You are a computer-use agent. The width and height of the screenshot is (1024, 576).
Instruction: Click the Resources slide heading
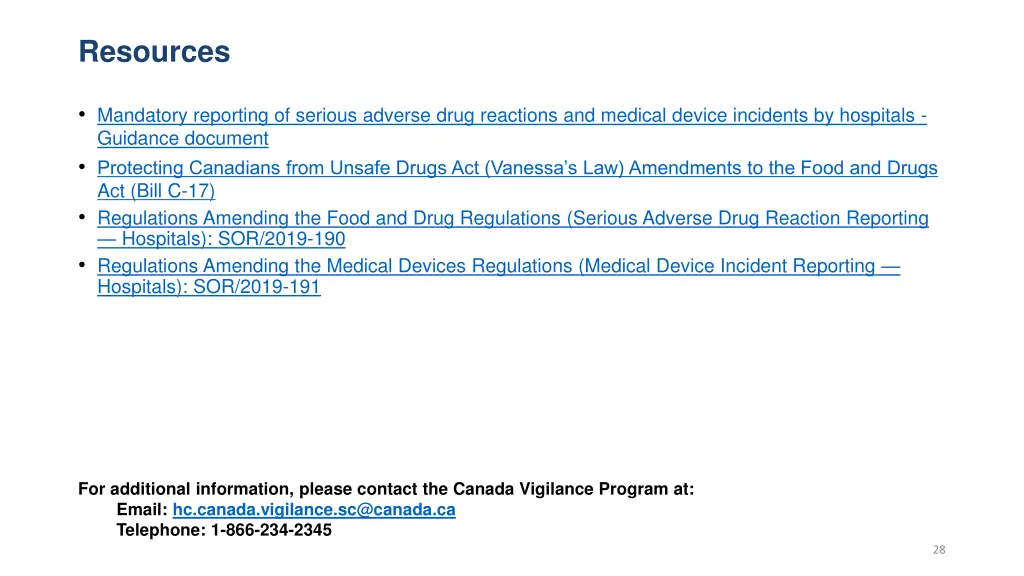pos(154,52)
